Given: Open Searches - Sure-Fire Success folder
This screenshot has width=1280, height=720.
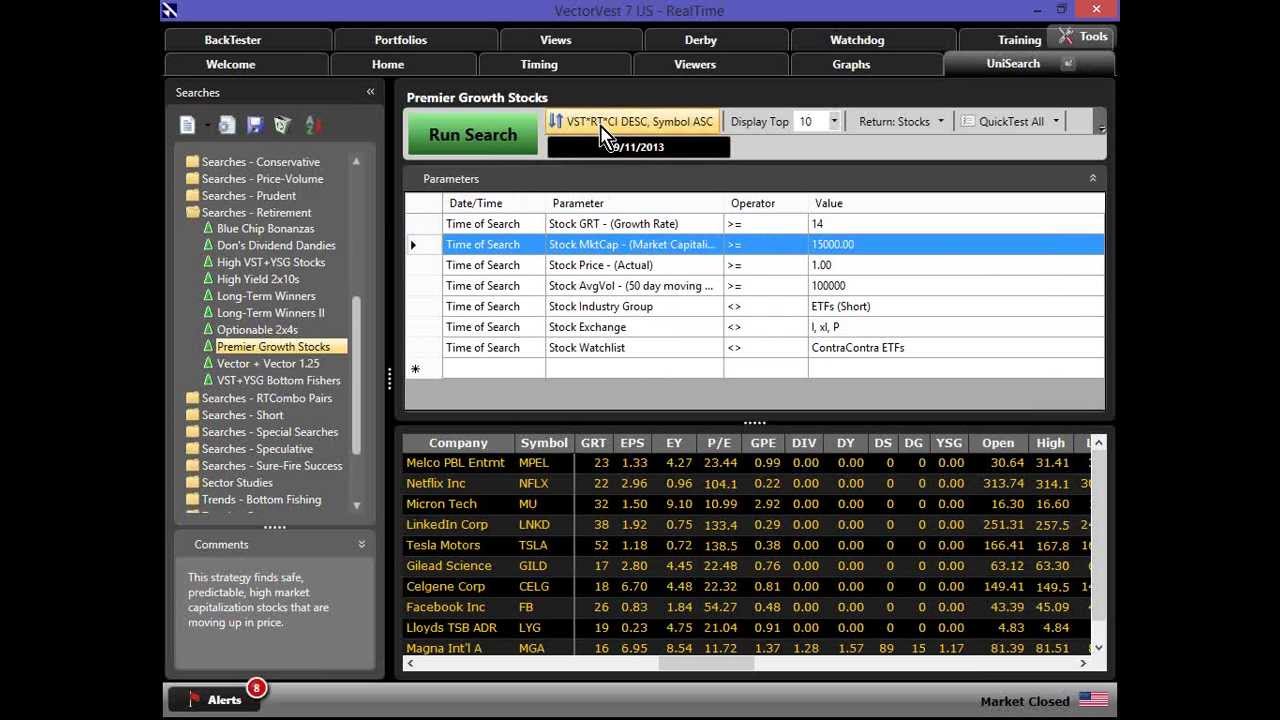Looking at the screenshot, I should coord(264,466).
